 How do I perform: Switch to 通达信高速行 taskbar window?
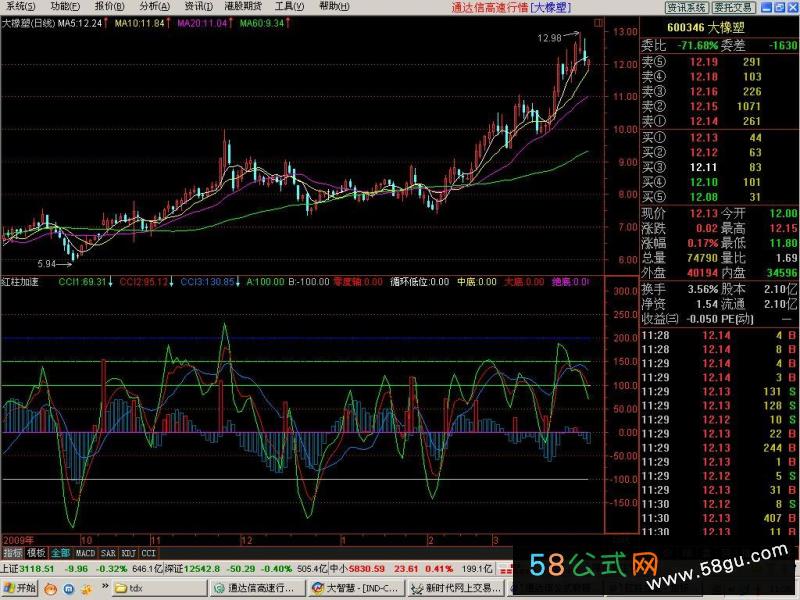[258, 588]
